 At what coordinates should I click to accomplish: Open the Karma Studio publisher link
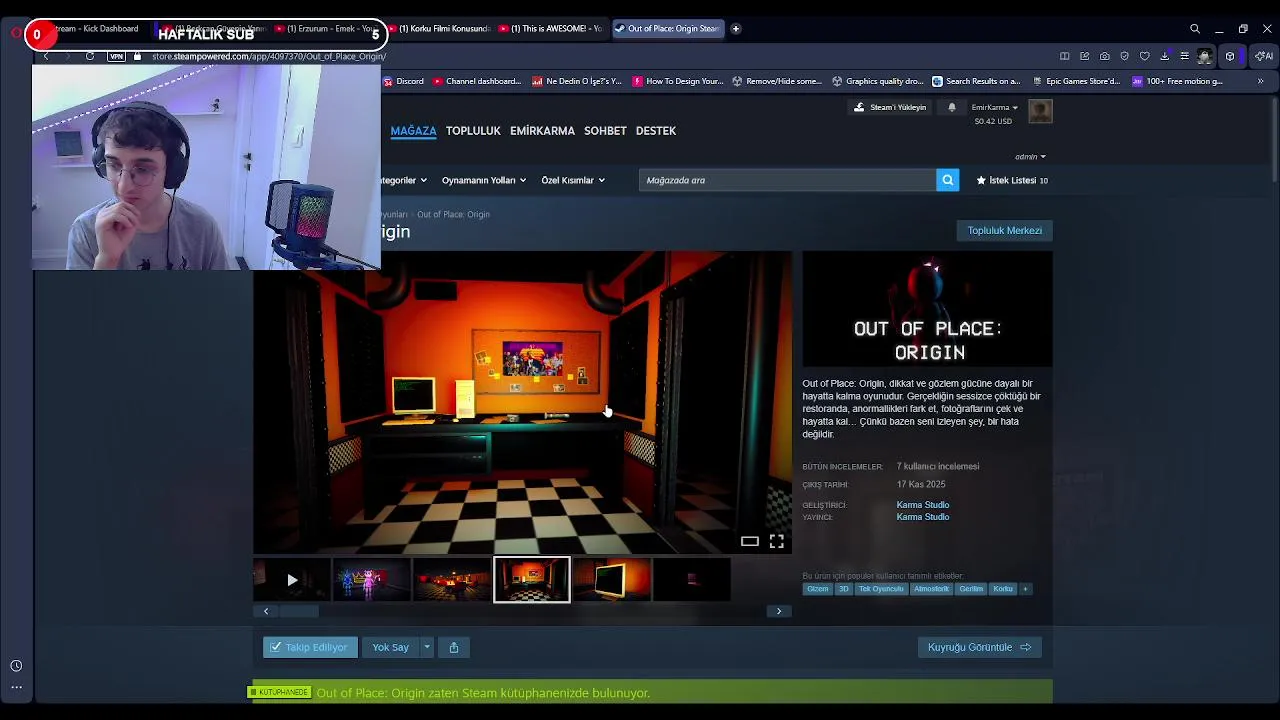pos(922,517)
